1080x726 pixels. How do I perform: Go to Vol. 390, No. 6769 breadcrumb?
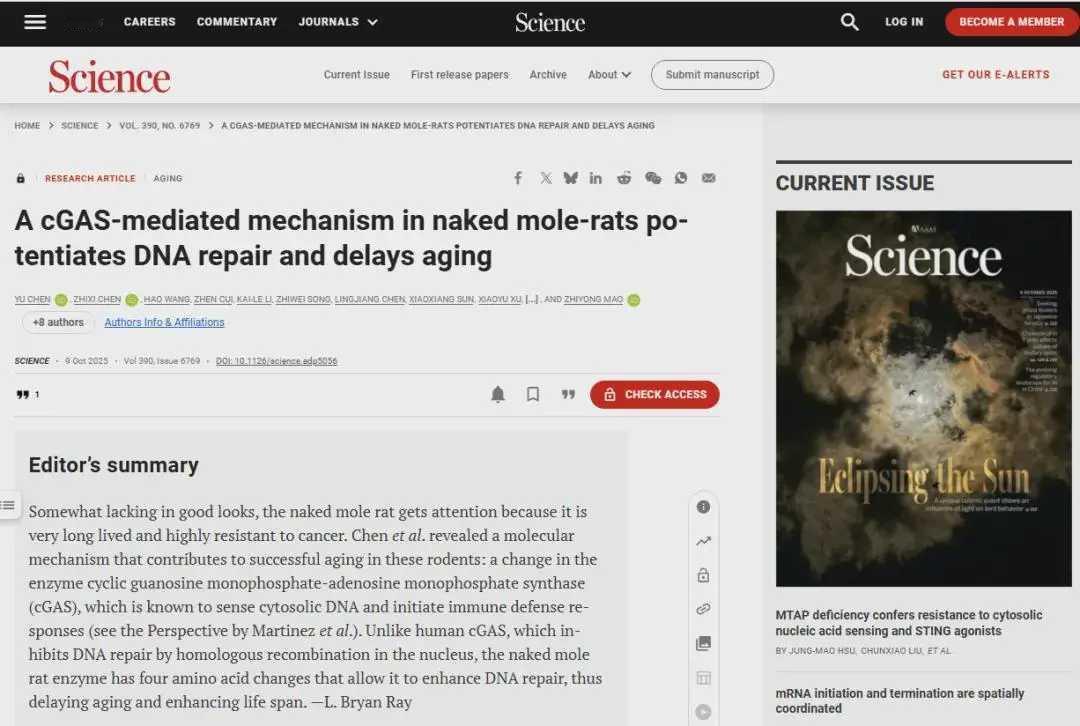coord(159,125)
